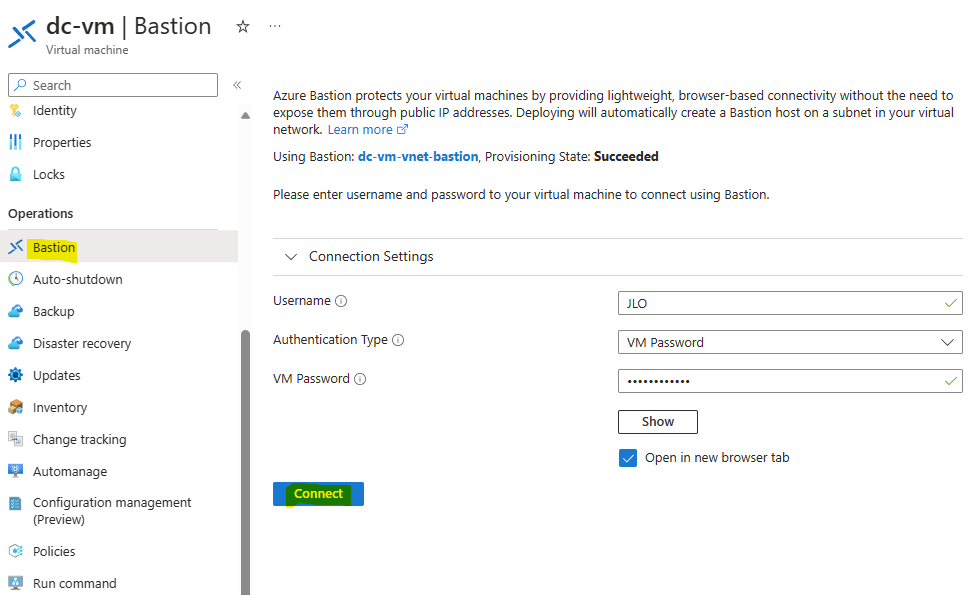The height and width of the screenshot is (595, 975).
Task: Open the Run command menu item
Action: coord(75,583)
